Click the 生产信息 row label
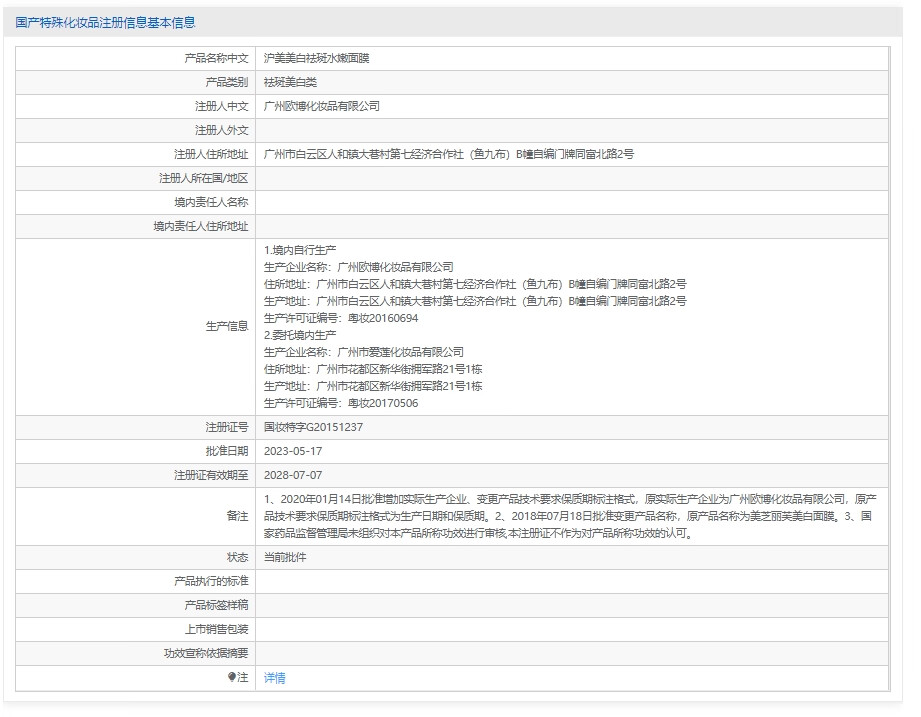The image size is (921, 717). (x=226, y=326)
